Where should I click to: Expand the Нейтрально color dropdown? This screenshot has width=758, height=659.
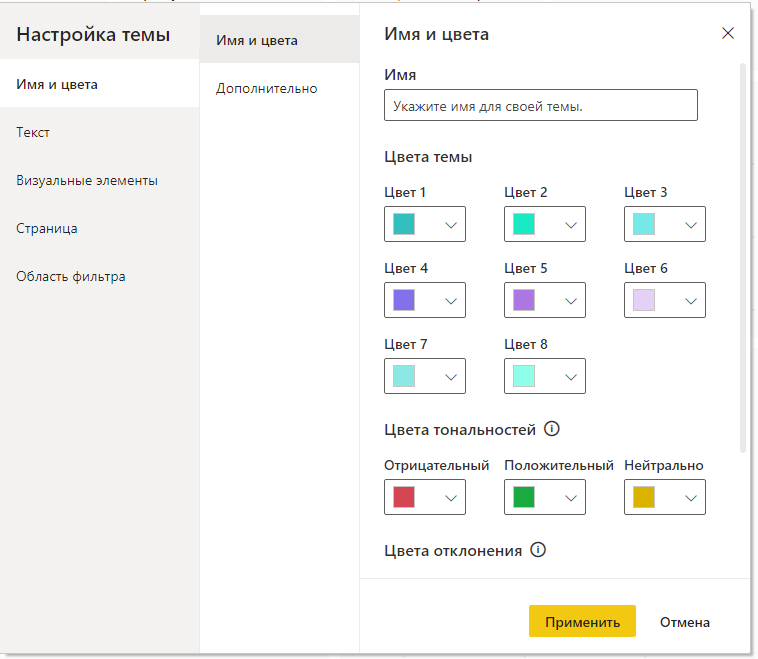[664, 497]
